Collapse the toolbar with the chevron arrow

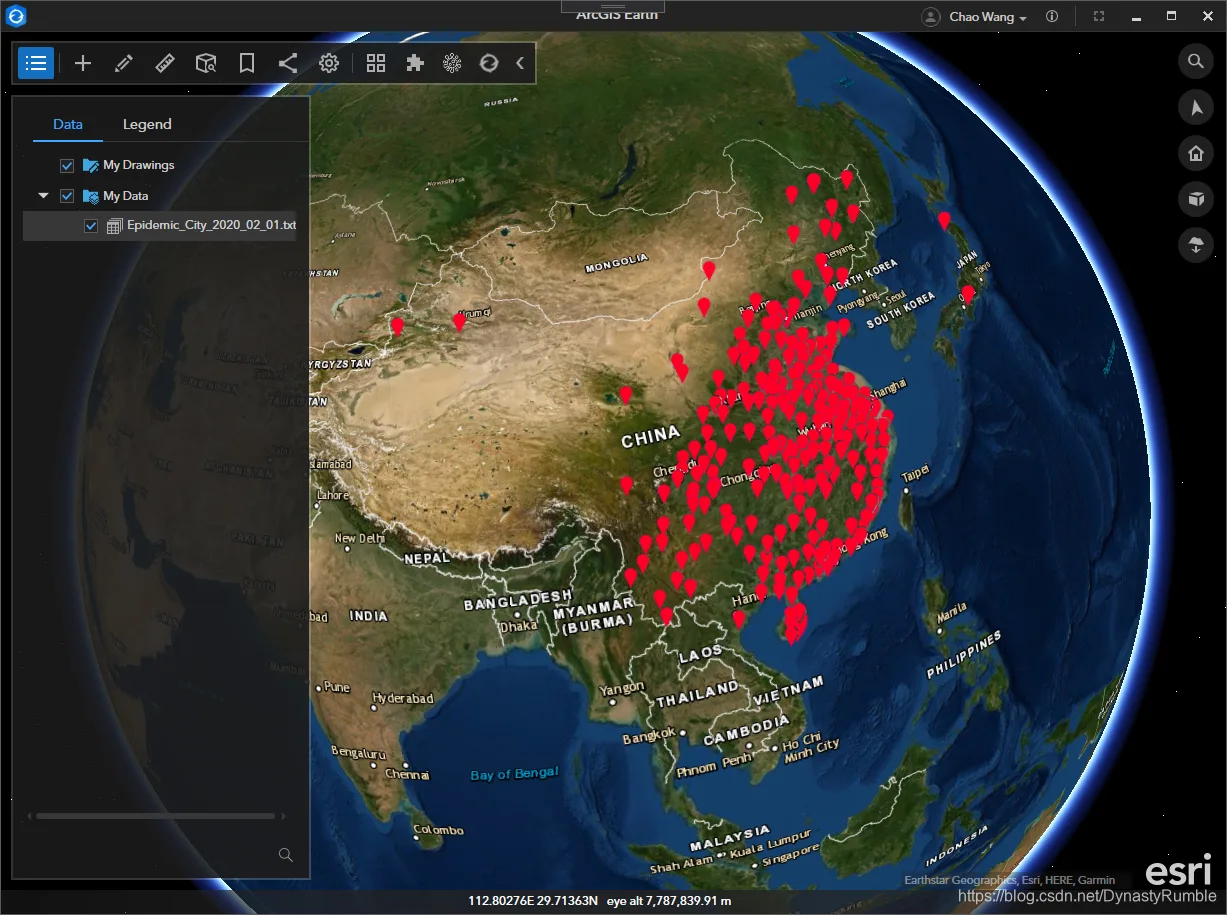520,63
